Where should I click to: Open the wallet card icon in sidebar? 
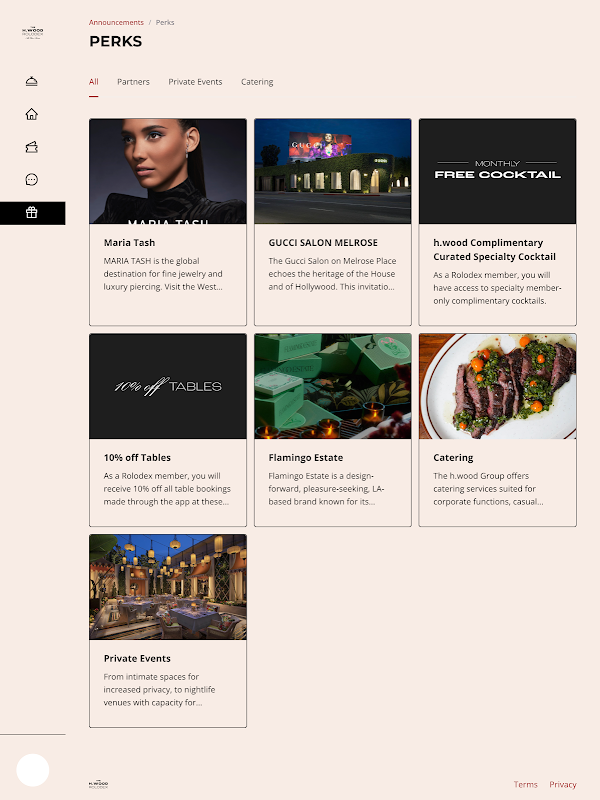[32, 147]
